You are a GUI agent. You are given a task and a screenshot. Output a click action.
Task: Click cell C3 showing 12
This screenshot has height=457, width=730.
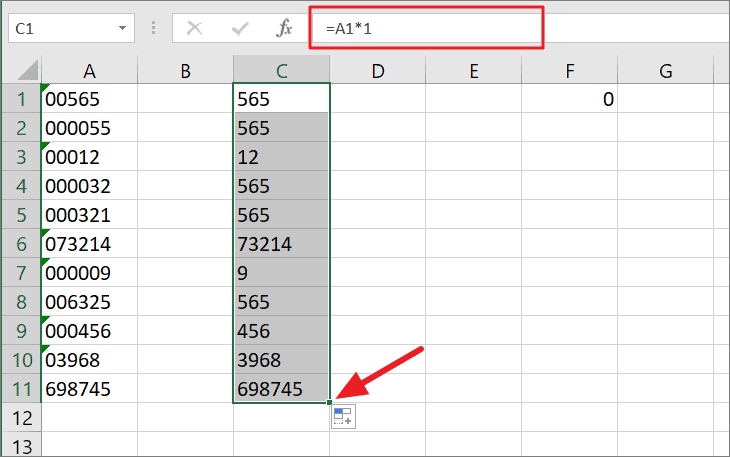[x=282, y=156]
